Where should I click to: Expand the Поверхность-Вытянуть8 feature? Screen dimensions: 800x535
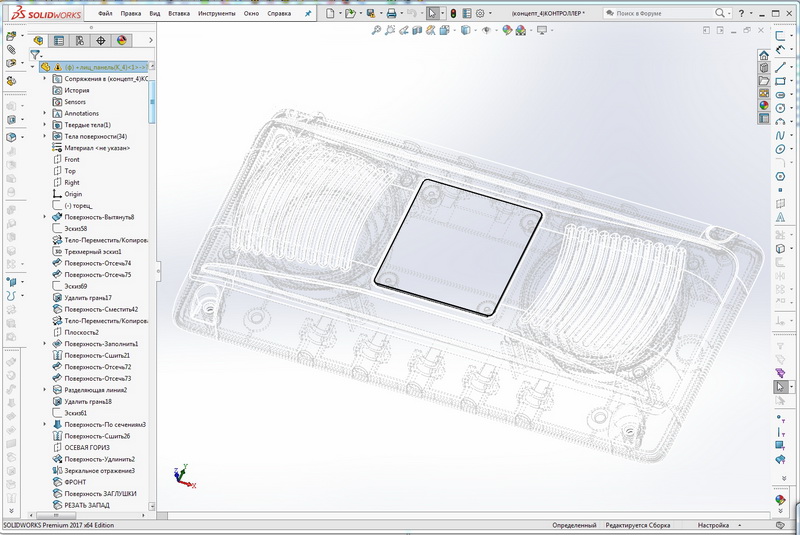[x=44, y=217]
